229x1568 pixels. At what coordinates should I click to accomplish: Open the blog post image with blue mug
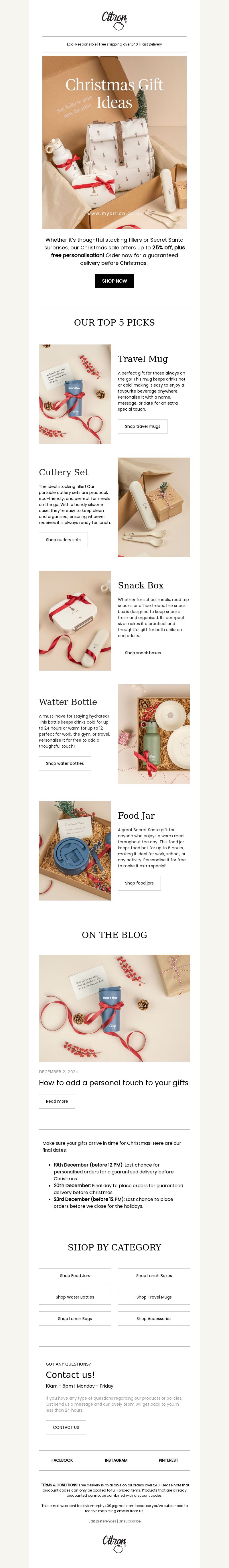point(114,1008)
